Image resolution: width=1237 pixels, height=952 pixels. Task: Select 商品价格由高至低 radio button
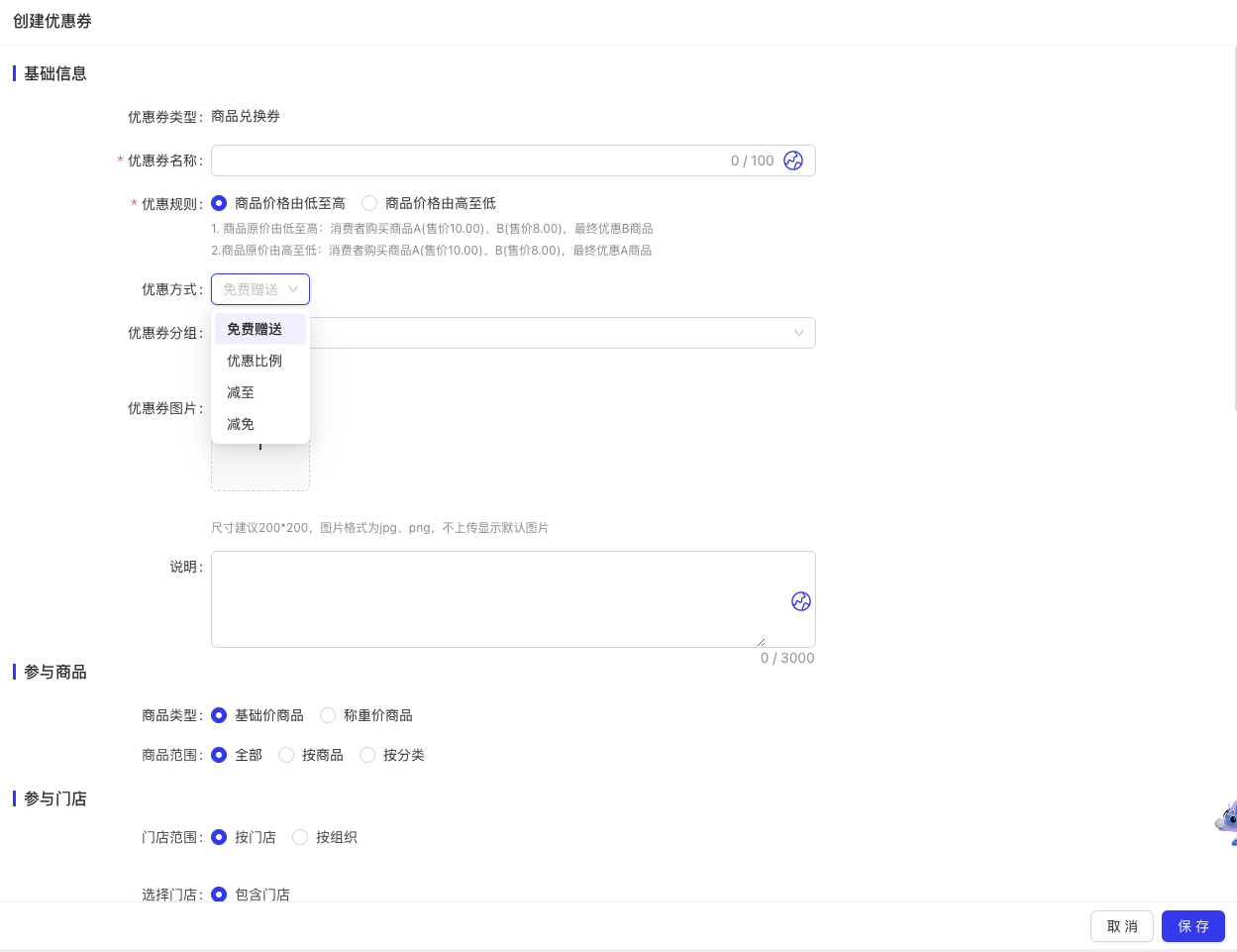click(369, 203)
